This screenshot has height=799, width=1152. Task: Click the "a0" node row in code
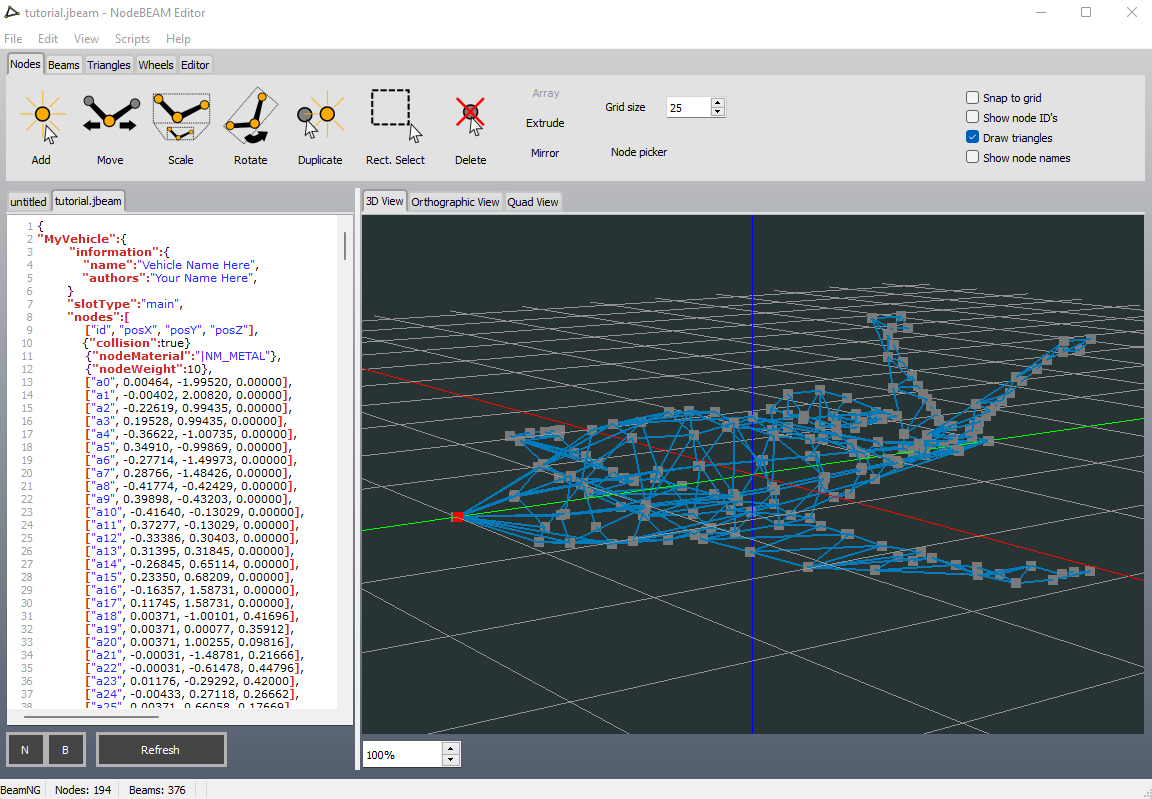point(188,382)
